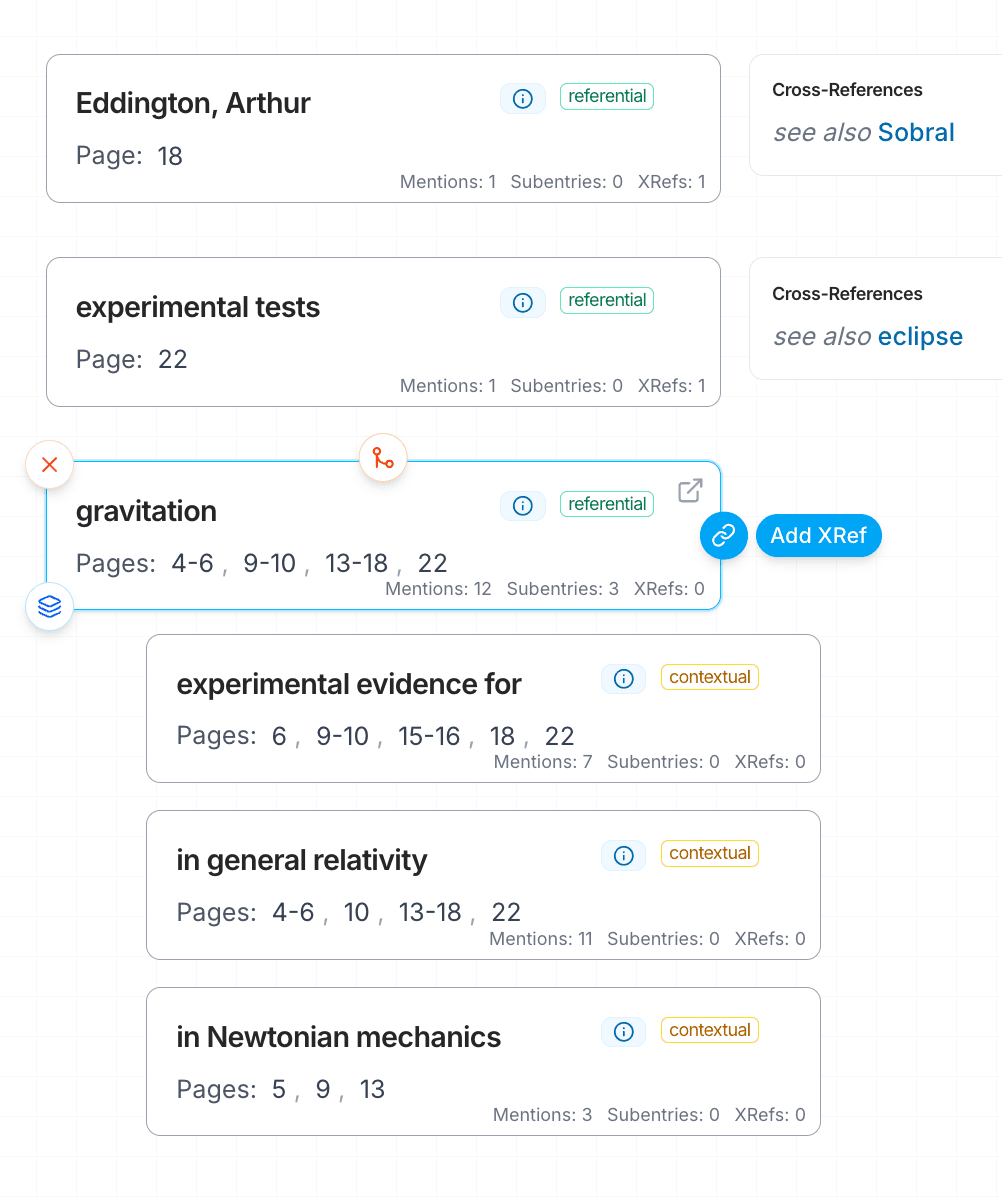Viewport: 1002px width, 1200px height.
Task: Open gravitation entry via the external-link icon
Action: coord(690,490)
